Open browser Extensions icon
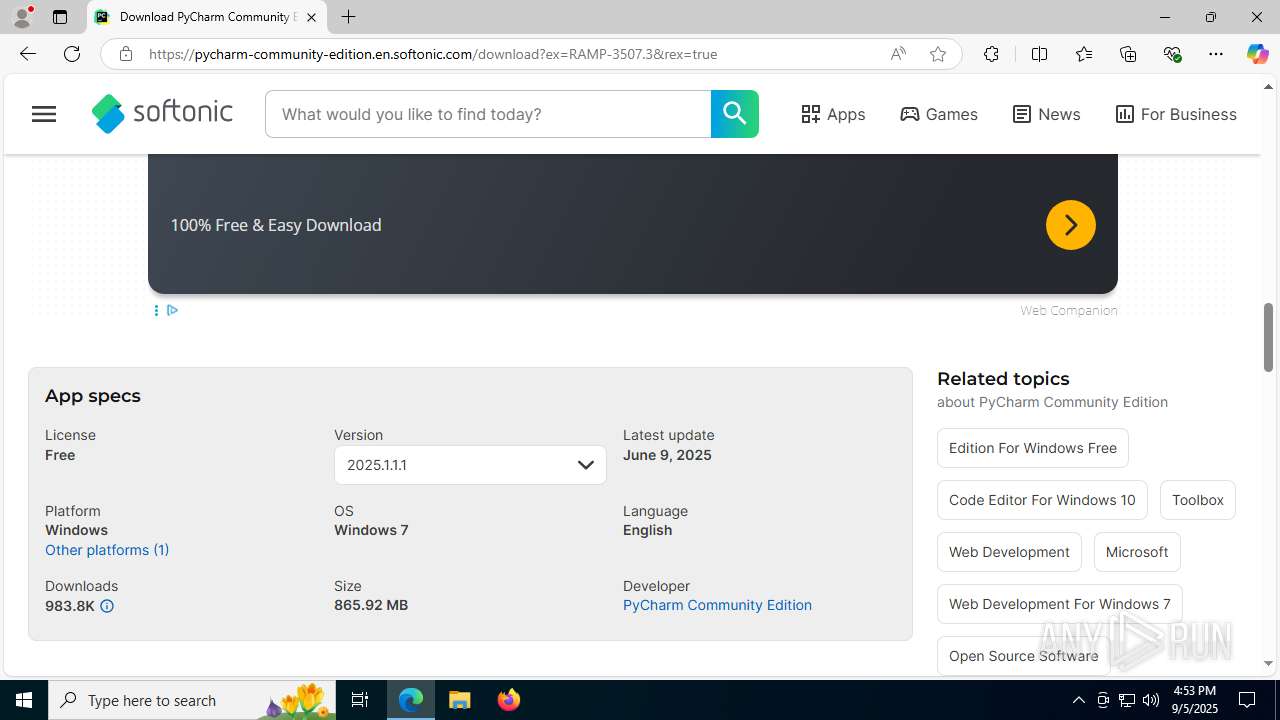 pos(991,54)
